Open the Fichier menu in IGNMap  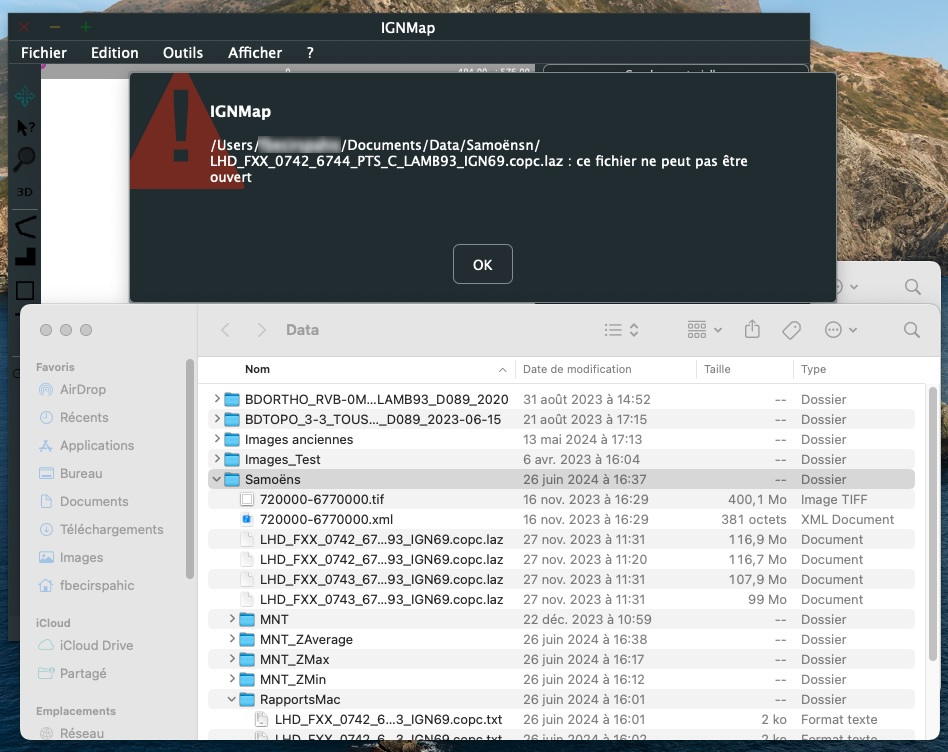point(44,53)
